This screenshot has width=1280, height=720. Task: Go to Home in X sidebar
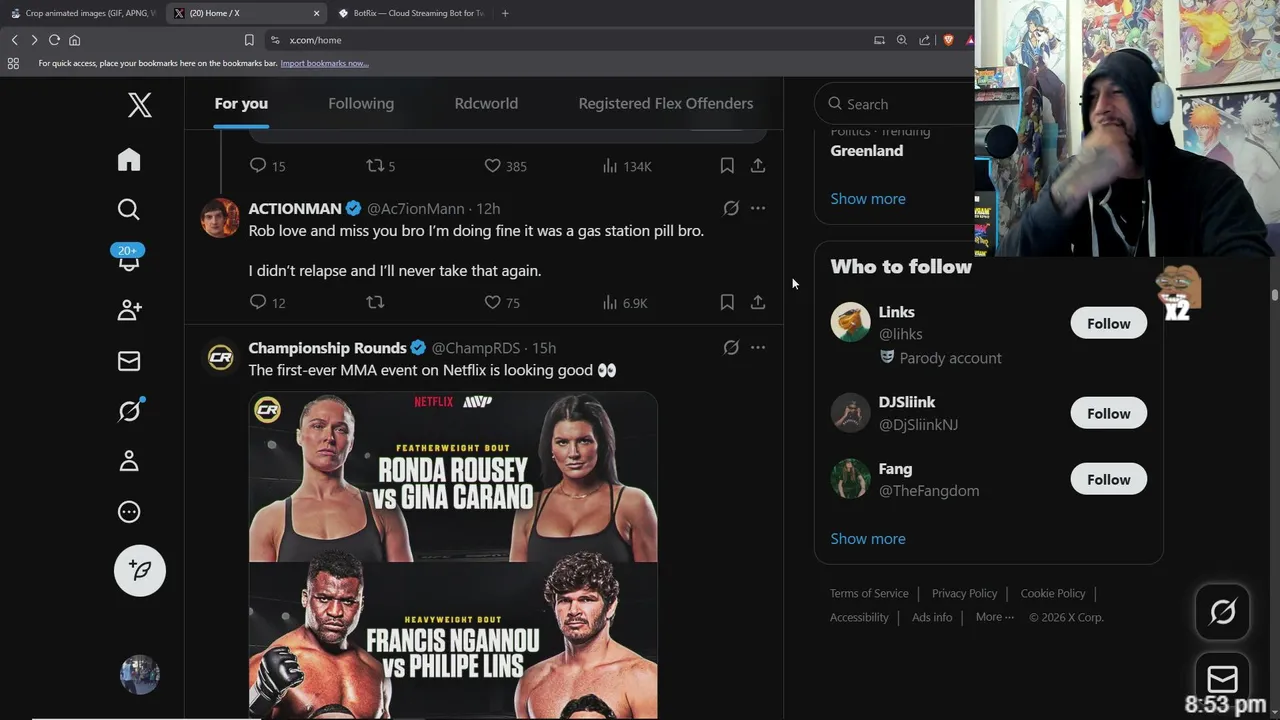(x=129, y=160)
